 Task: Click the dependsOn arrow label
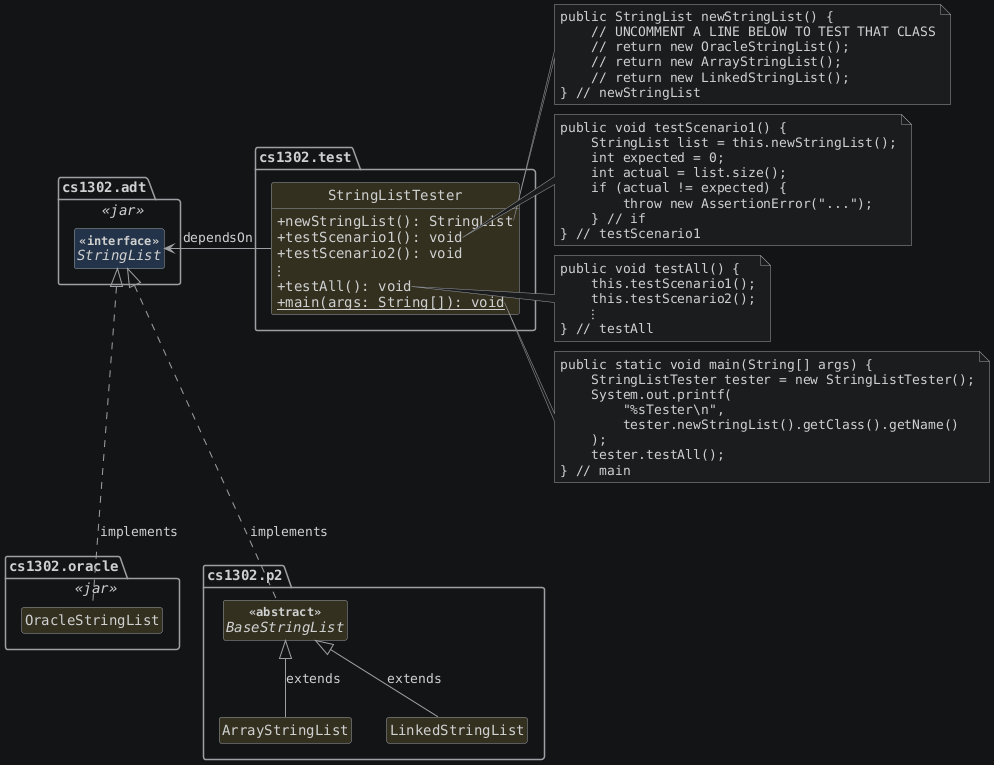217,238
